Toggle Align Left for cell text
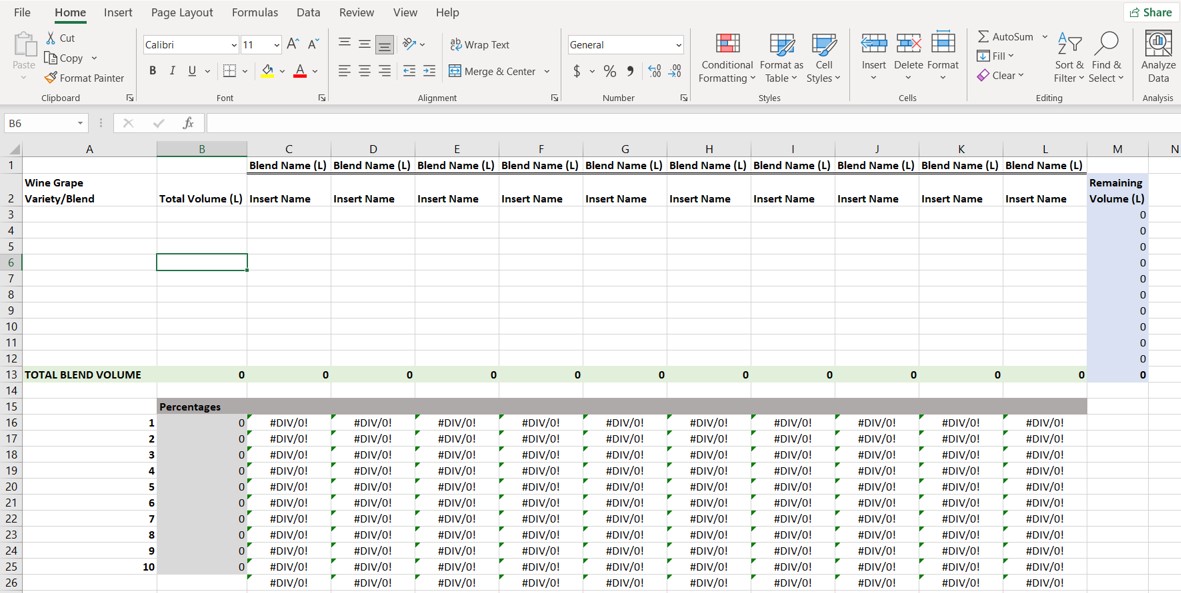 344,71
